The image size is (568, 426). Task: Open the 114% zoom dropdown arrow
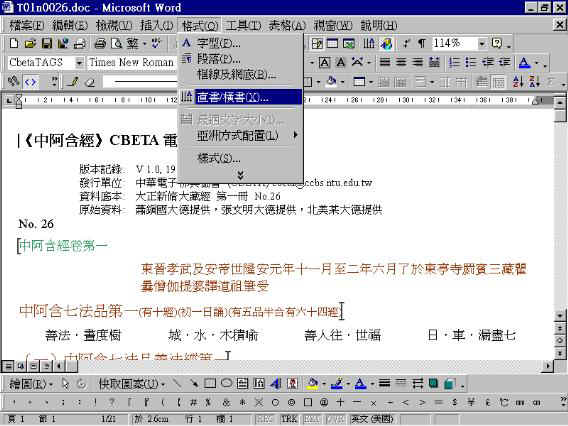coord(481,44)
